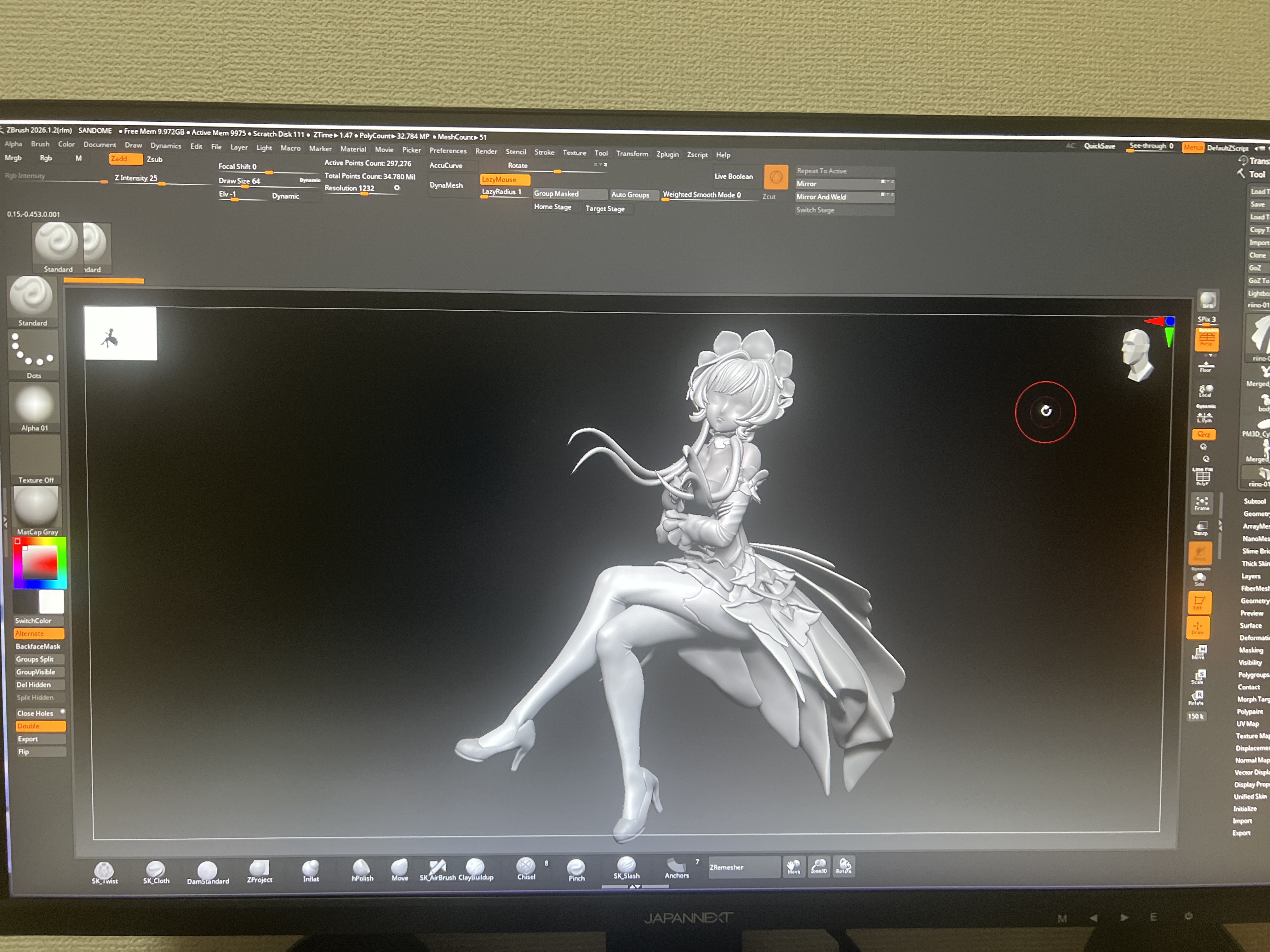Select the Scale transform icon
The width and height of the screenshot is (1270, 952).
click(x=1198, y=677)
